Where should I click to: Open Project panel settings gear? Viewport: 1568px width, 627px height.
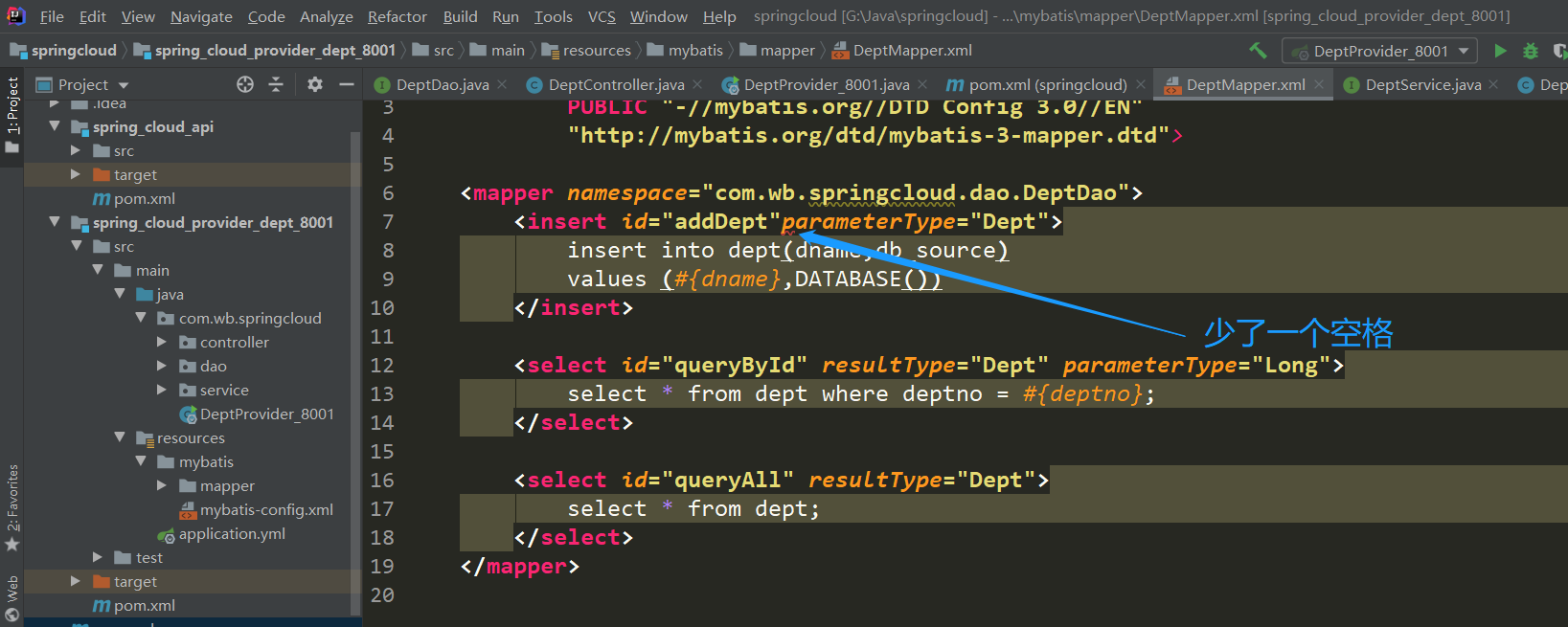click(x=315, y=84)
